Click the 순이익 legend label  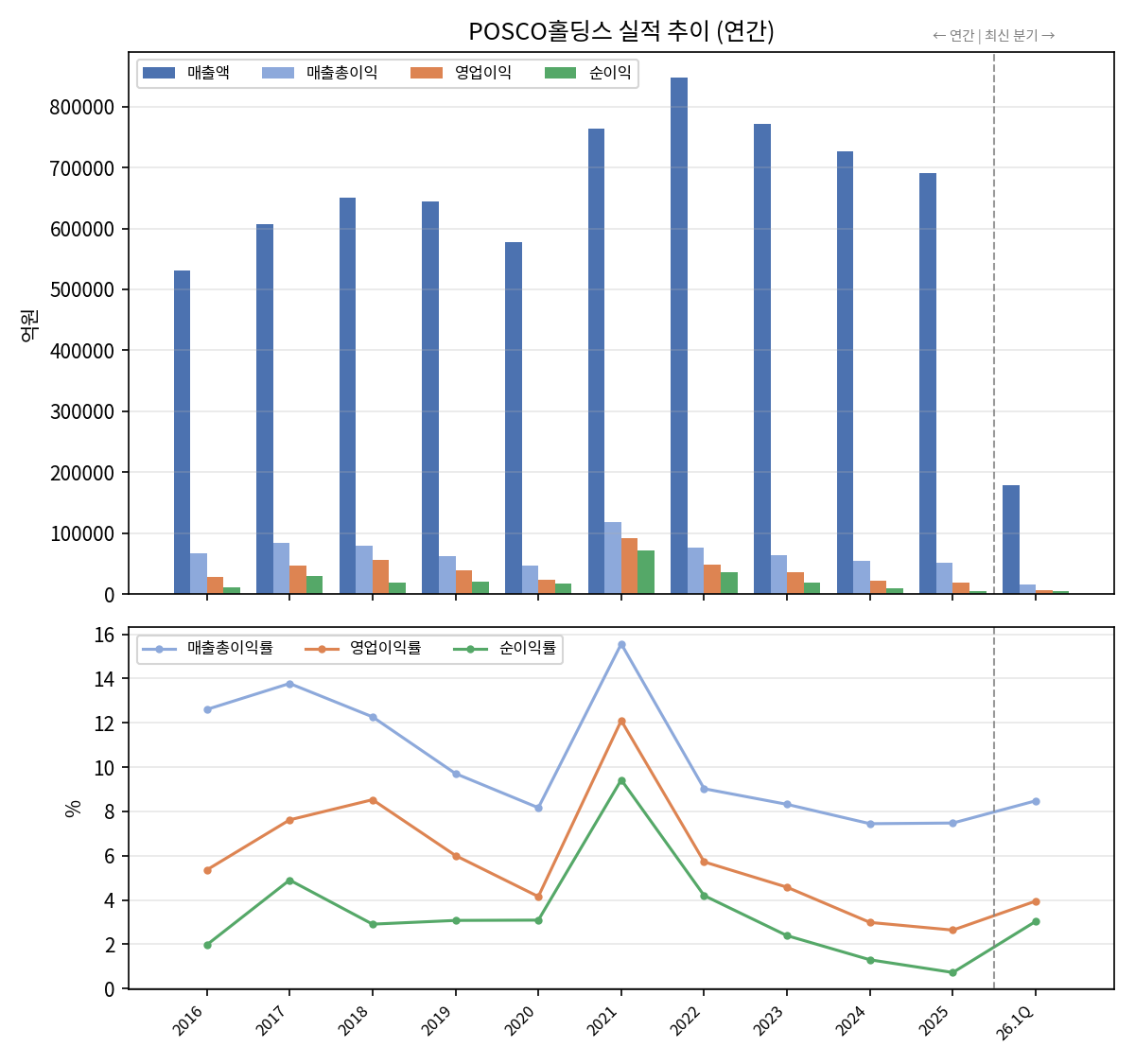[610, 73]
